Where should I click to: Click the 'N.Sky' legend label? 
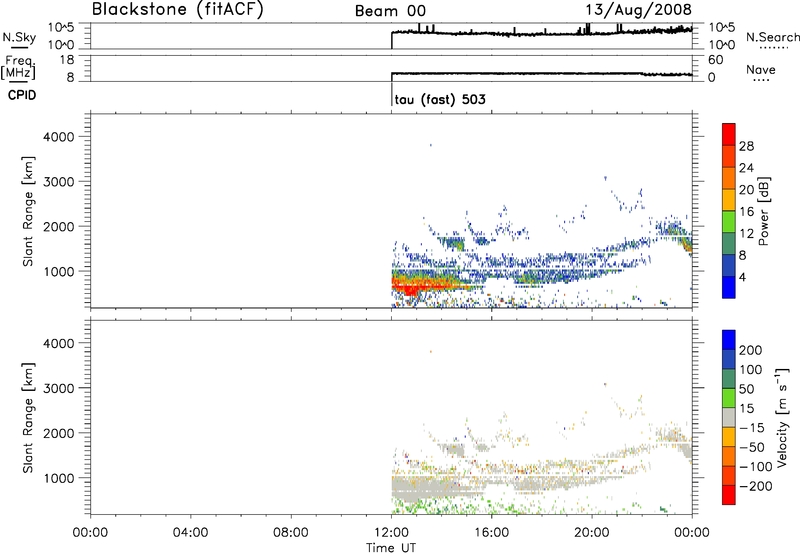coord(19,37)
